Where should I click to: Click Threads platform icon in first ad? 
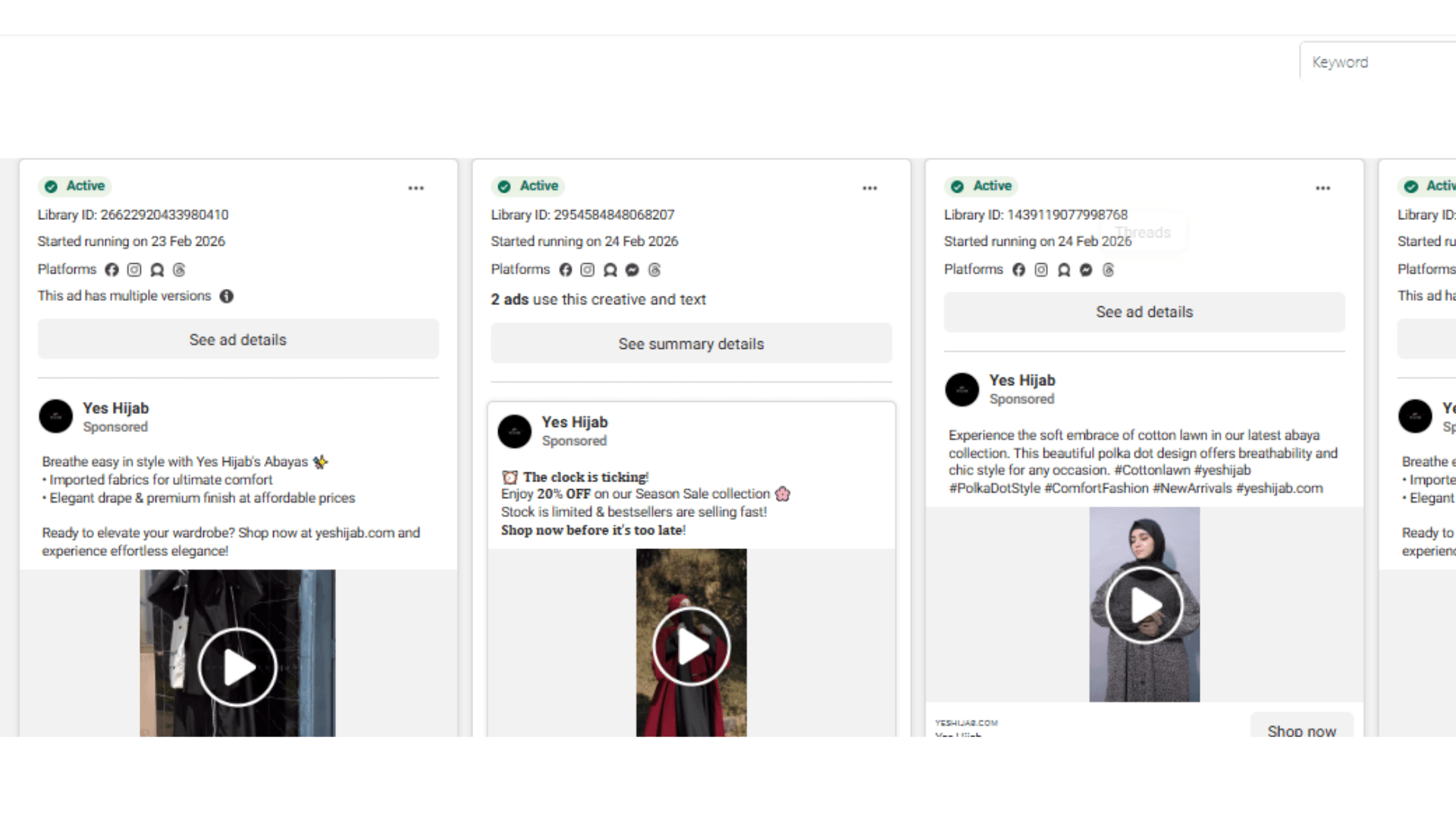(179, 270)
